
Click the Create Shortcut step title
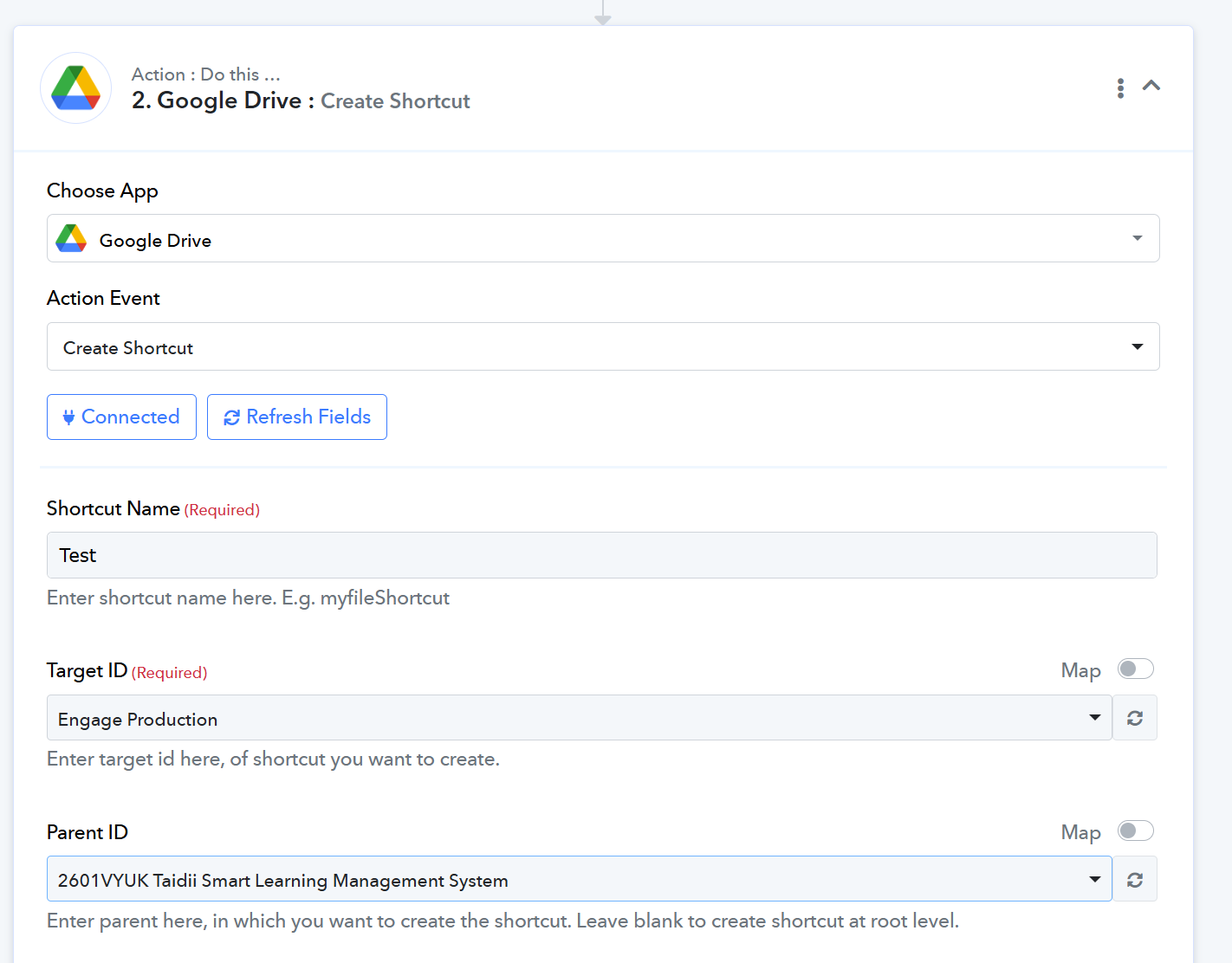[395, 101]
